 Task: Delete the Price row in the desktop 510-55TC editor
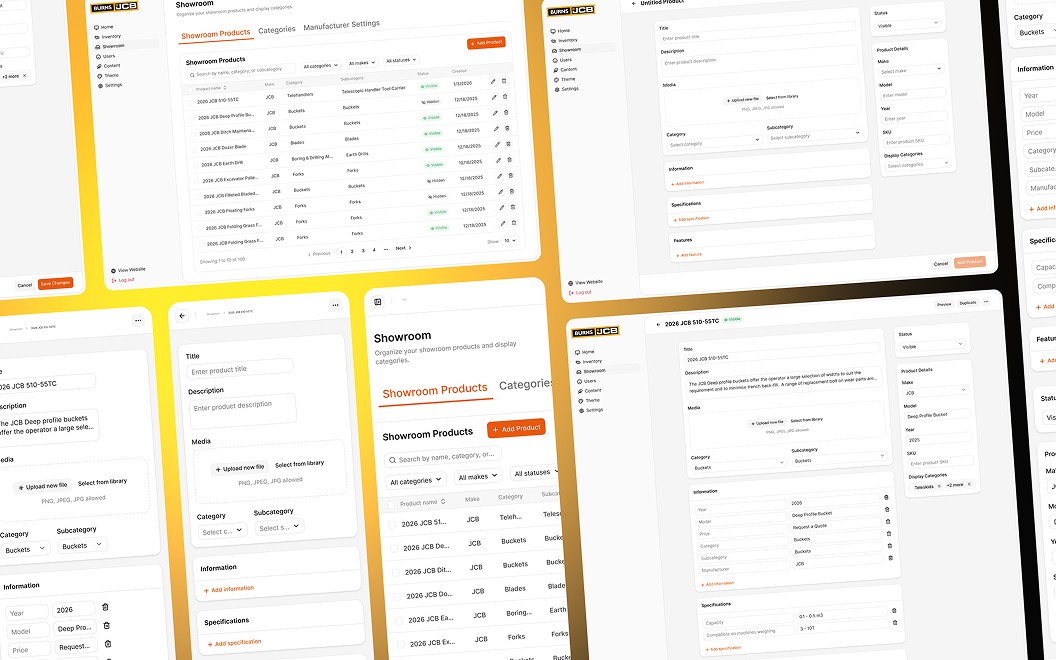coord(888,521)
